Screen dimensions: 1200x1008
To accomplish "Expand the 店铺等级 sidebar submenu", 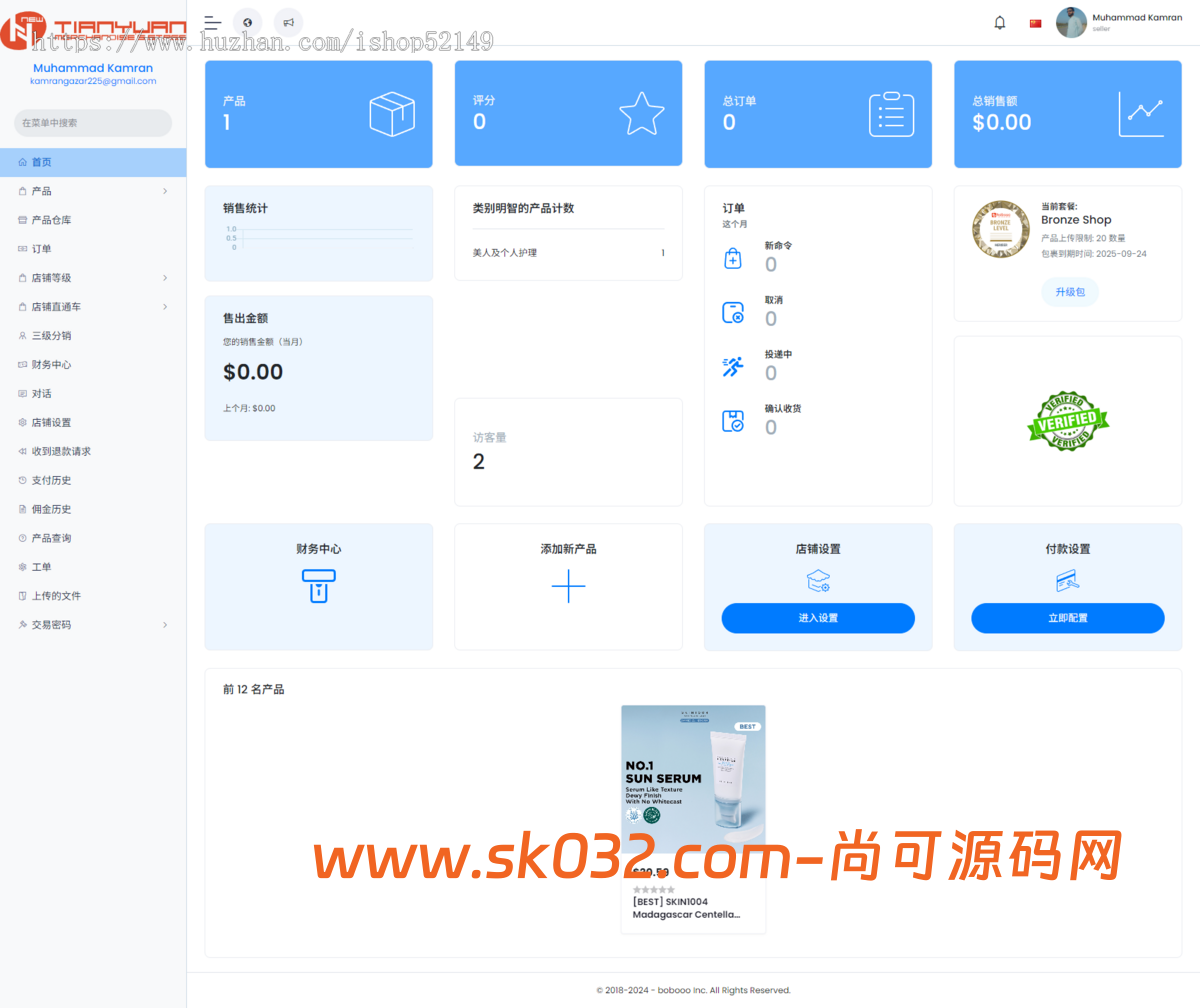I will pyautogui.click(x=93, y=278).
